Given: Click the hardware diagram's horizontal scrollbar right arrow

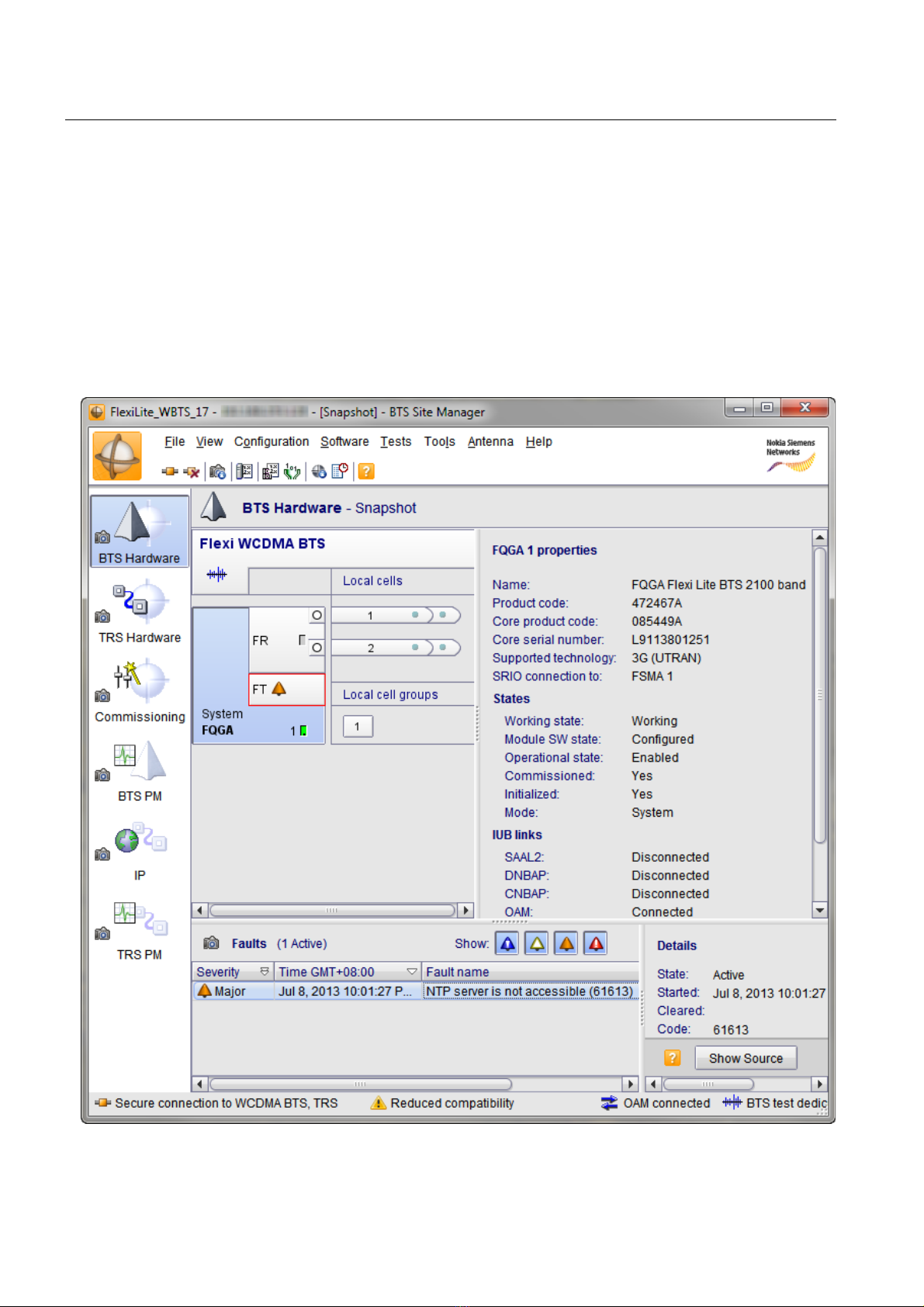Looking at the screenshot, I should point(465,910).
